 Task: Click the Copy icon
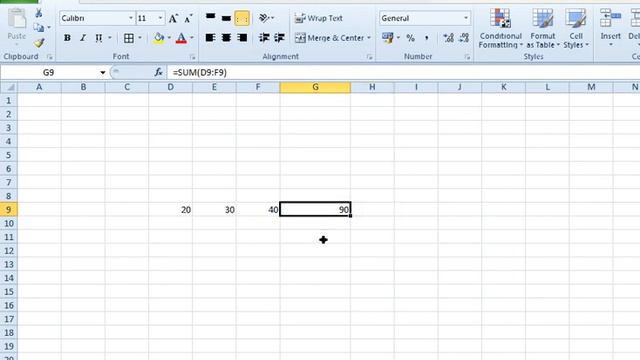pyautogui.click(x=39, y=28)
